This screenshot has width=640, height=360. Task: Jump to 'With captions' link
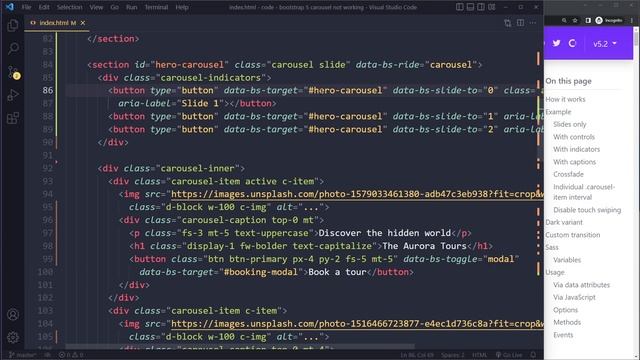click(574, 162)
